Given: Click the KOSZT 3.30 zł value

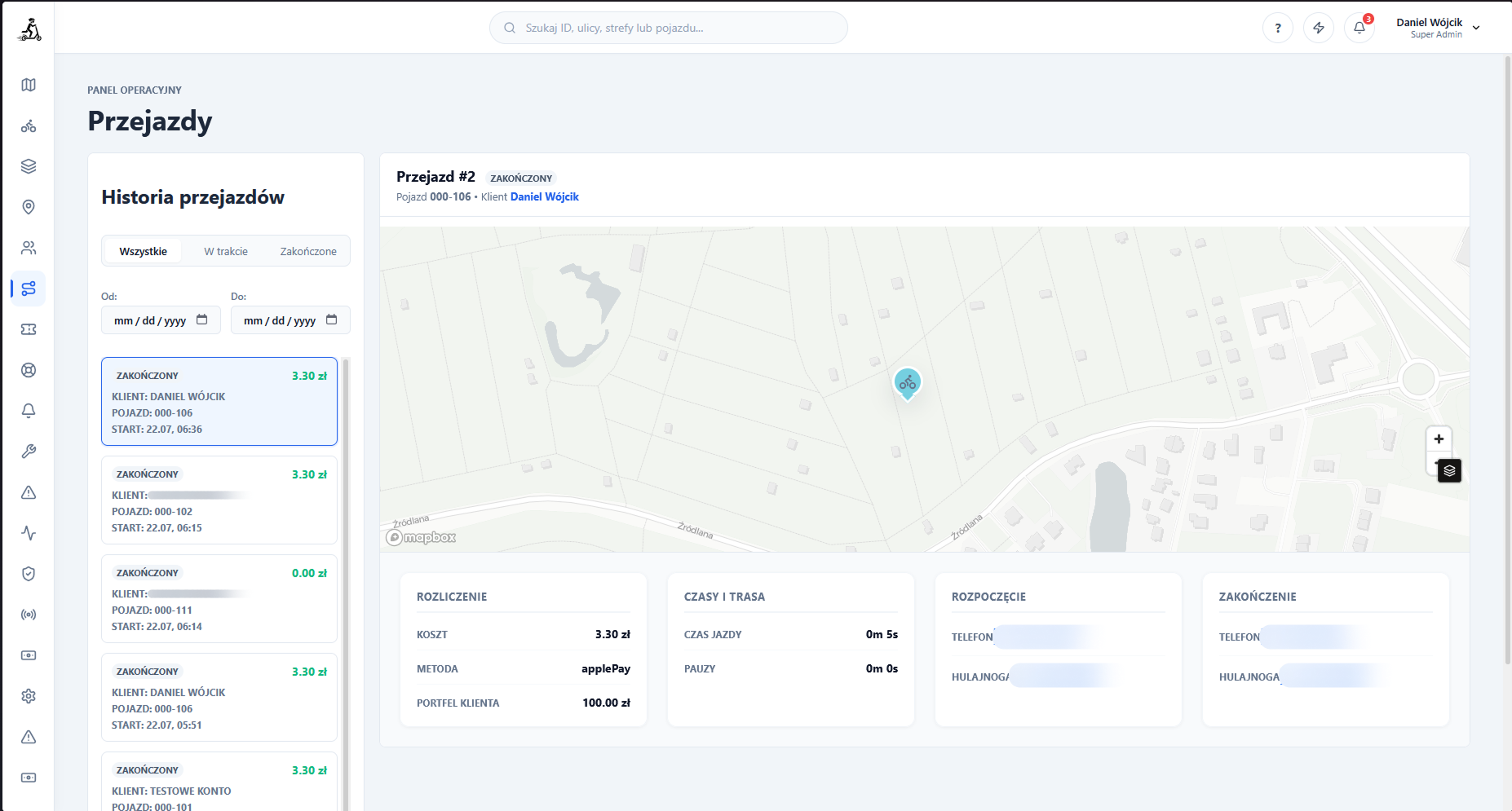Looking at the screenshot, I should tap(612, 634).
